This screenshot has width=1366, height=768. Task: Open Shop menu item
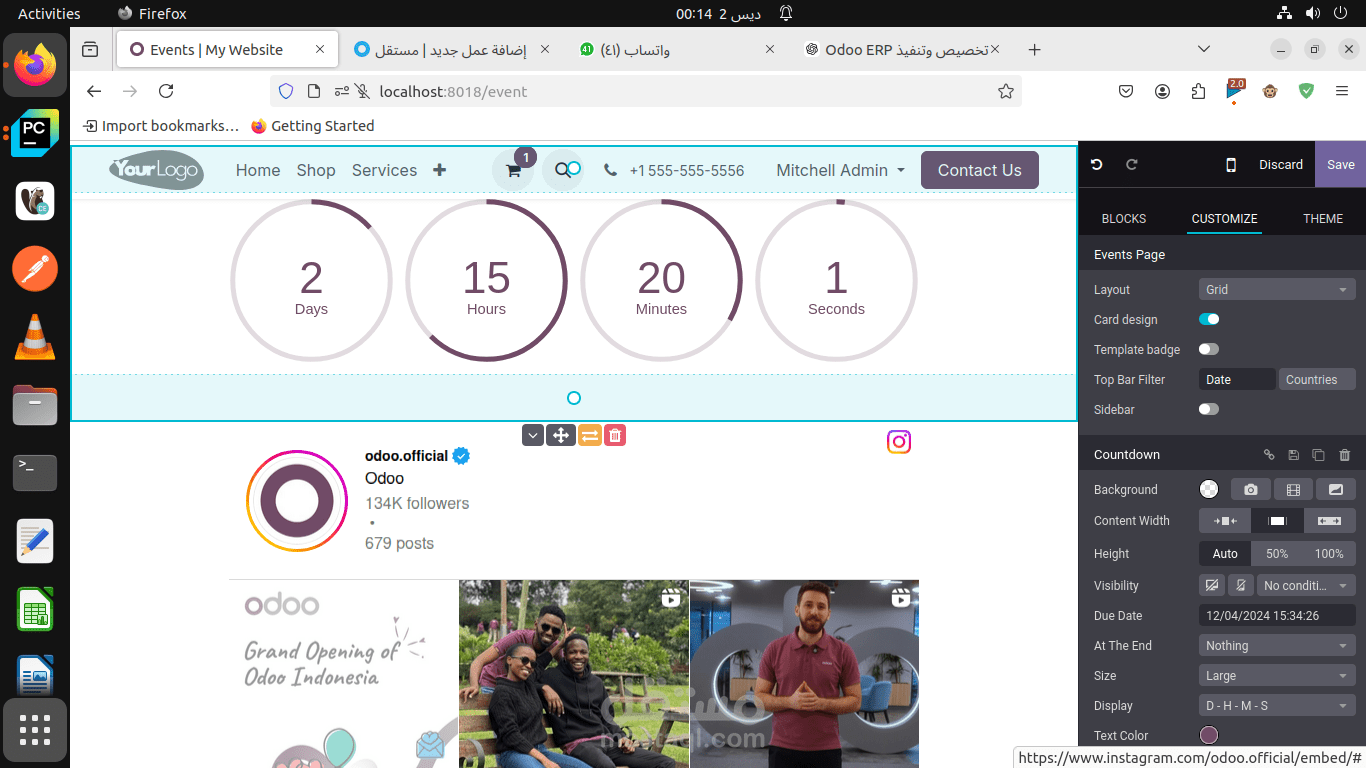[316, 170]
